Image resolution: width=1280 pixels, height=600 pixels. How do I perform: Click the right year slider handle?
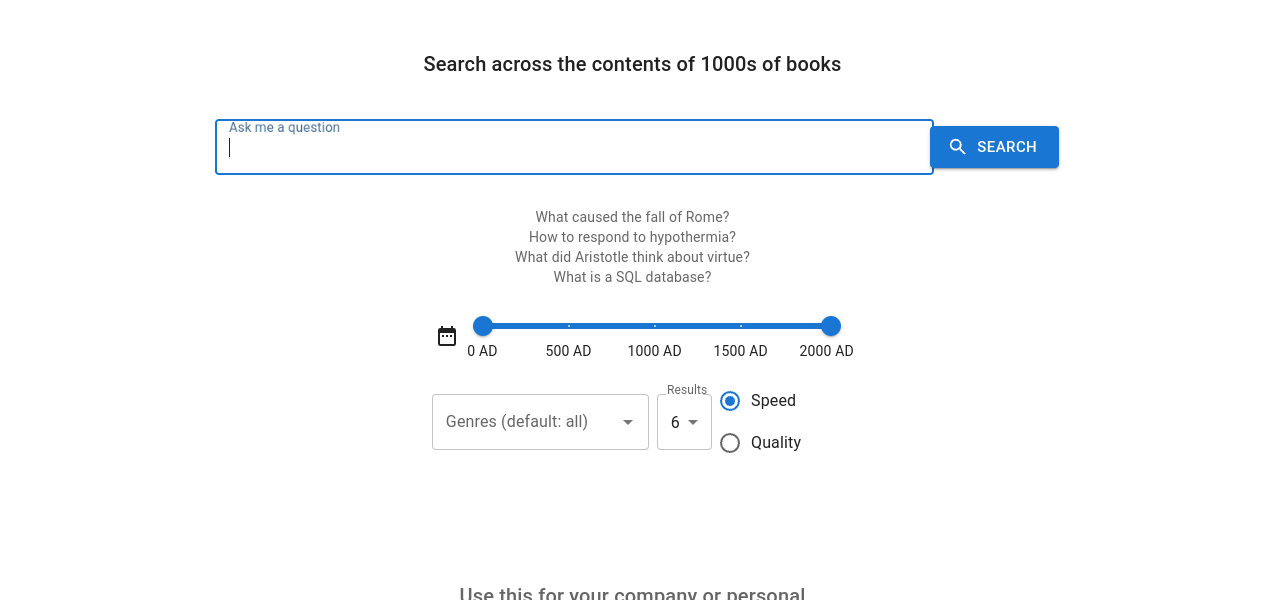tap(831, 326)
